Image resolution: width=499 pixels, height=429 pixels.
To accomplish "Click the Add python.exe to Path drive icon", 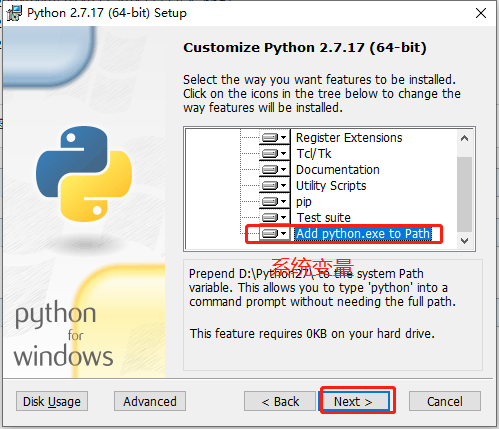I will 270,233.
